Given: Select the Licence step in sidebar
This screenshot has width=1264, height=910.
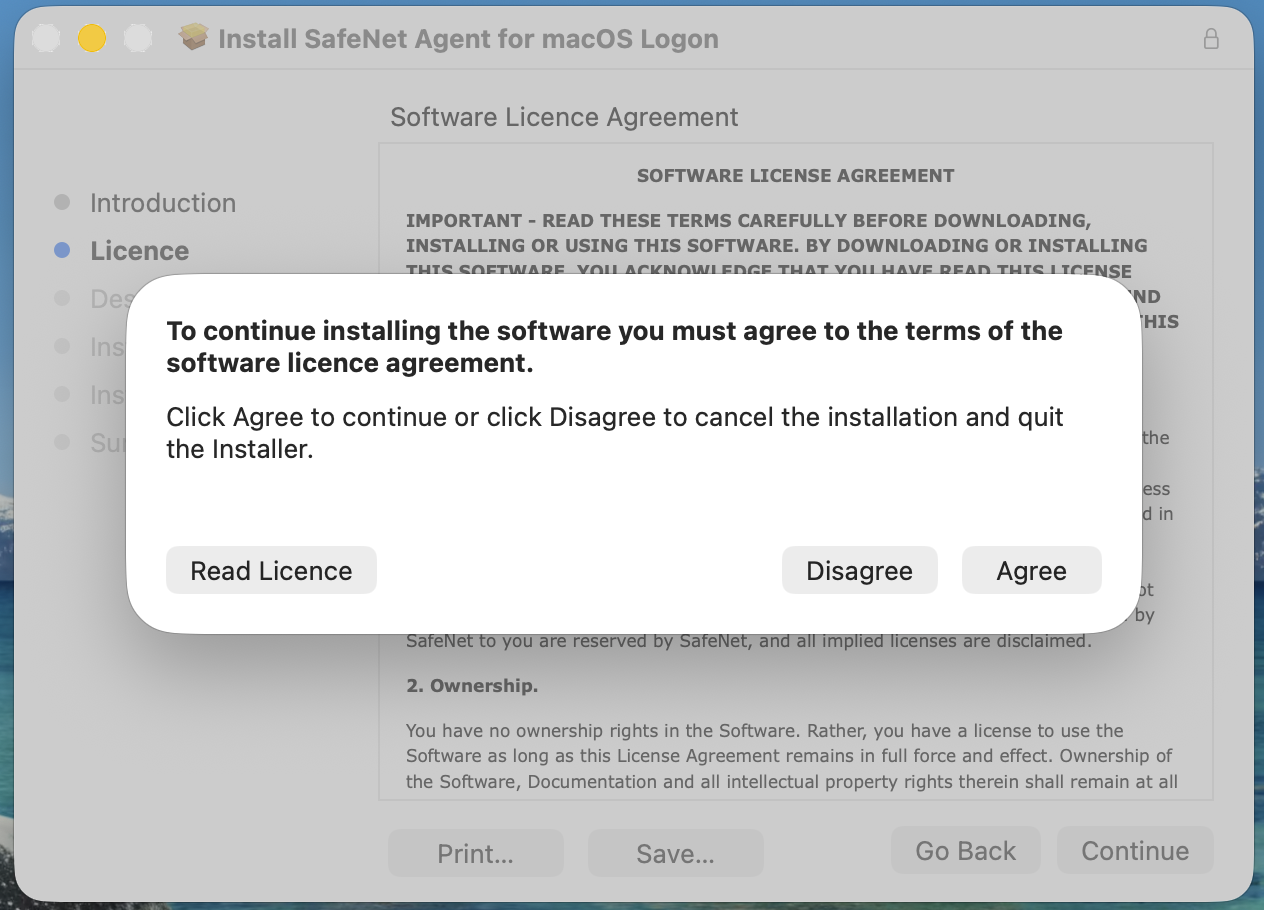Looking at the screenshot, I should tap(139, 251).
